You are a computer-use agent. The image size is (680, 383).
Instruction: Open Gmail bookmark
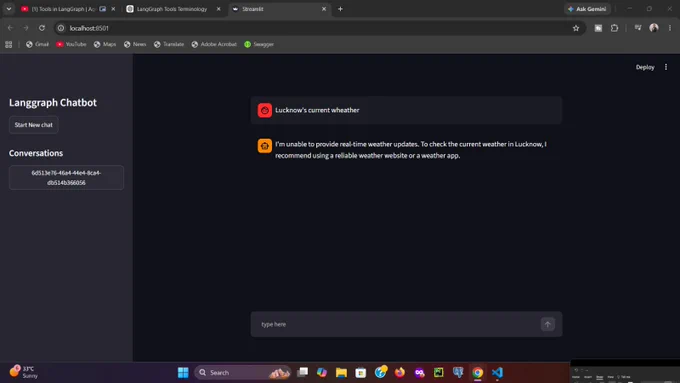click(x=37, y=44)
